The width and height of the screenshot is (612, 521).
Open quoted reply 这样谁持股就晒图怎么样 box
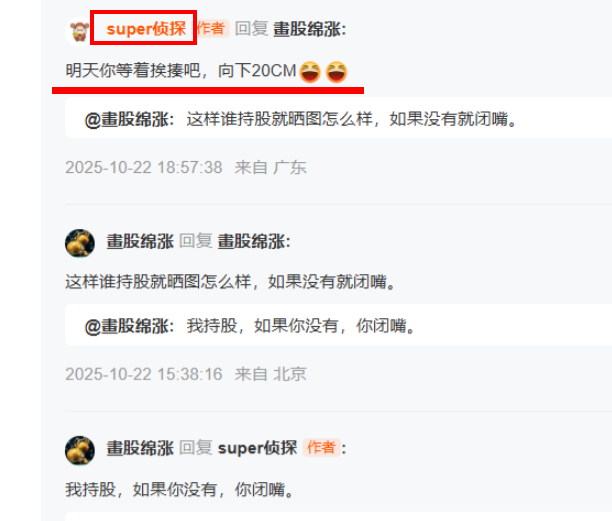[x=338, y=119]
